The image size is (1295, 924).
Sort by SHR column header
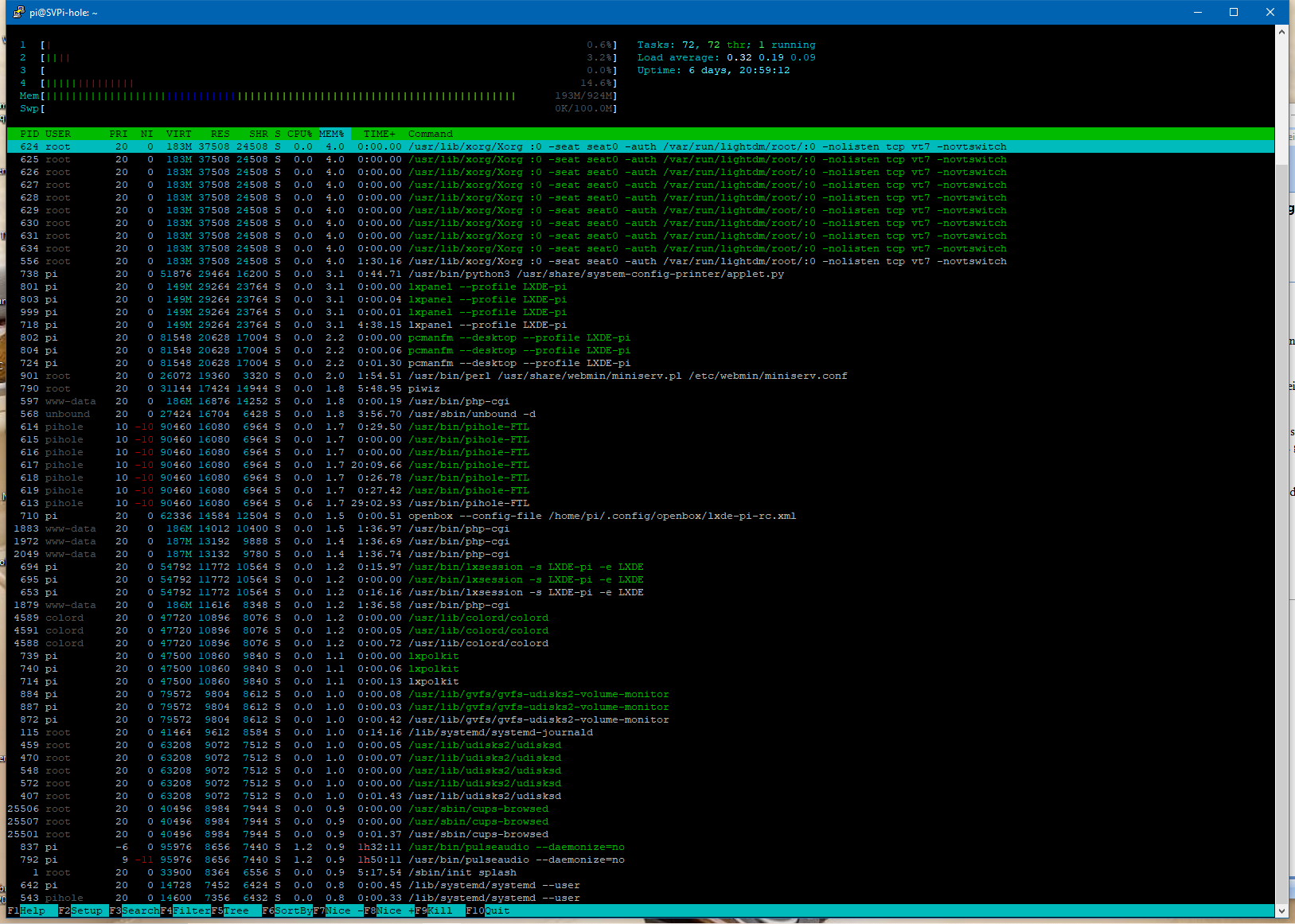[259, 134]
